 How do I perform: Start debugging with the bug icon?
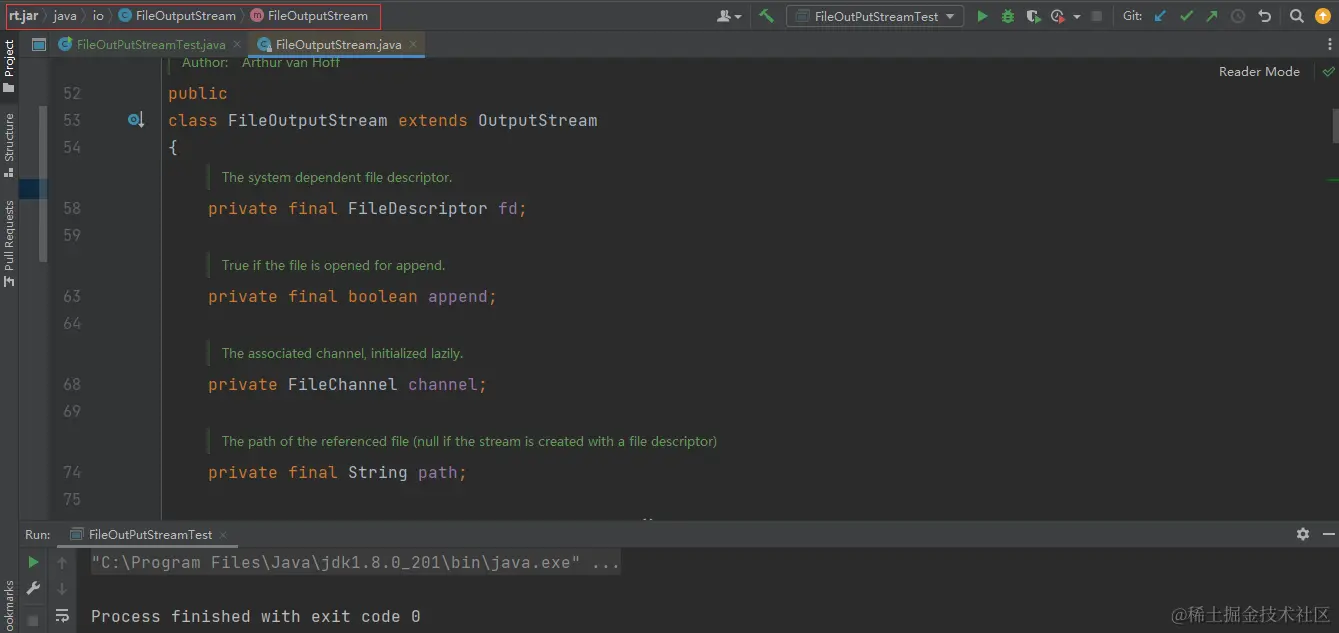click(x=1007, y=16)
